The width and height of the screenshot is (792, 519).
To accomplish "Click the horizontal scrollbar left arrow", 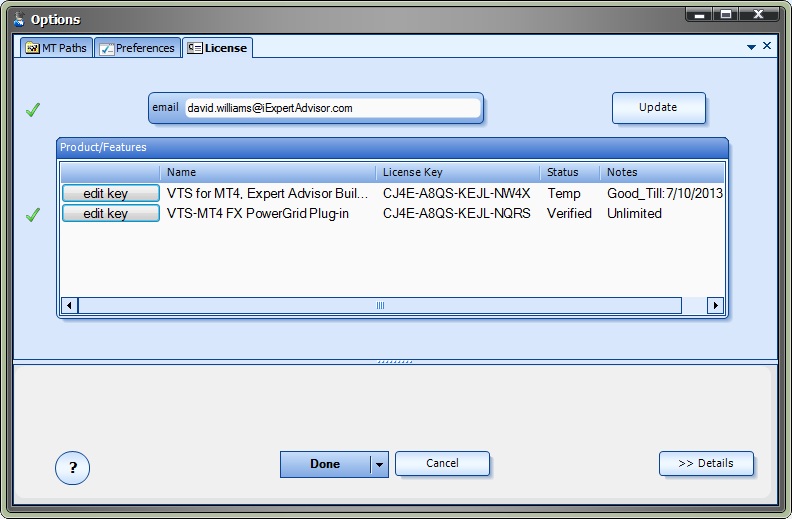I will click(69, 305).
